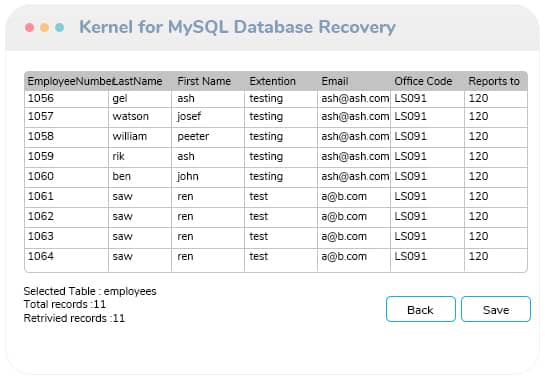Click first name 'ash' in row 1056
Viewport: 545px width, 380px height.
[208, 99]
